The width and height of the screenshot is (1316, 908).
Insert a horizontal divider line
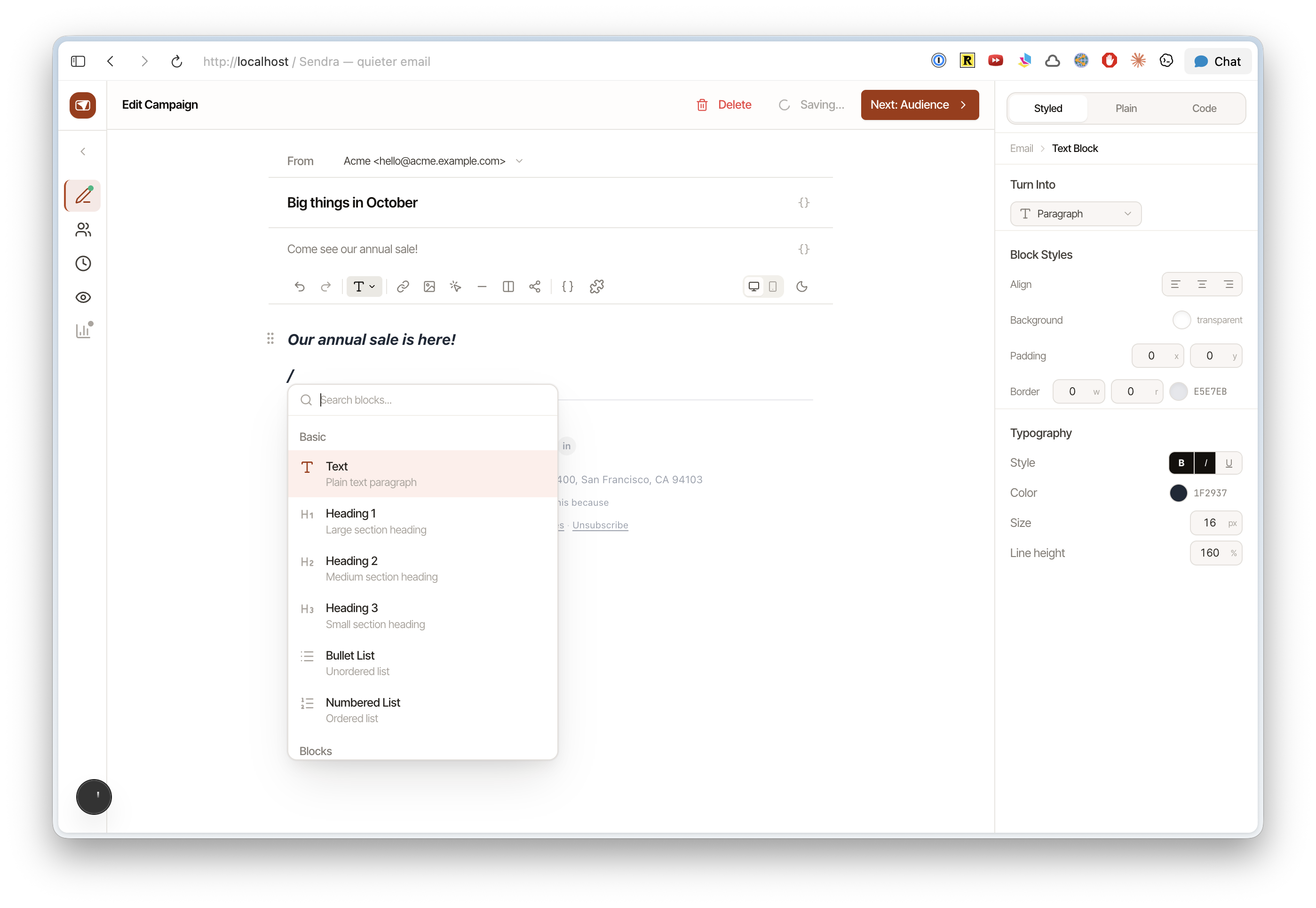coord(482,287)
